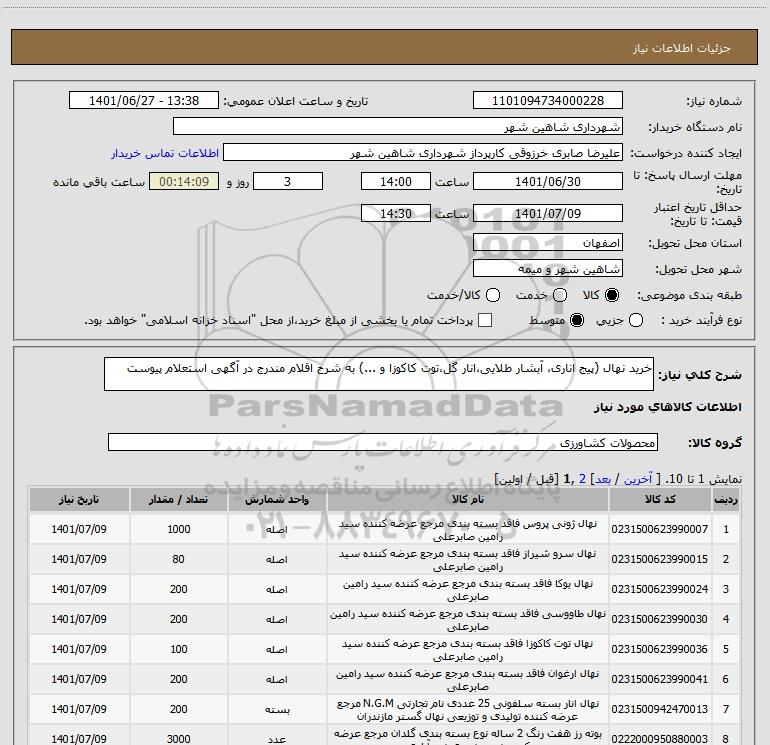Click quantity 3000 in row 8
The height and width of the screenshot is (745, 770).
[178, 738]
